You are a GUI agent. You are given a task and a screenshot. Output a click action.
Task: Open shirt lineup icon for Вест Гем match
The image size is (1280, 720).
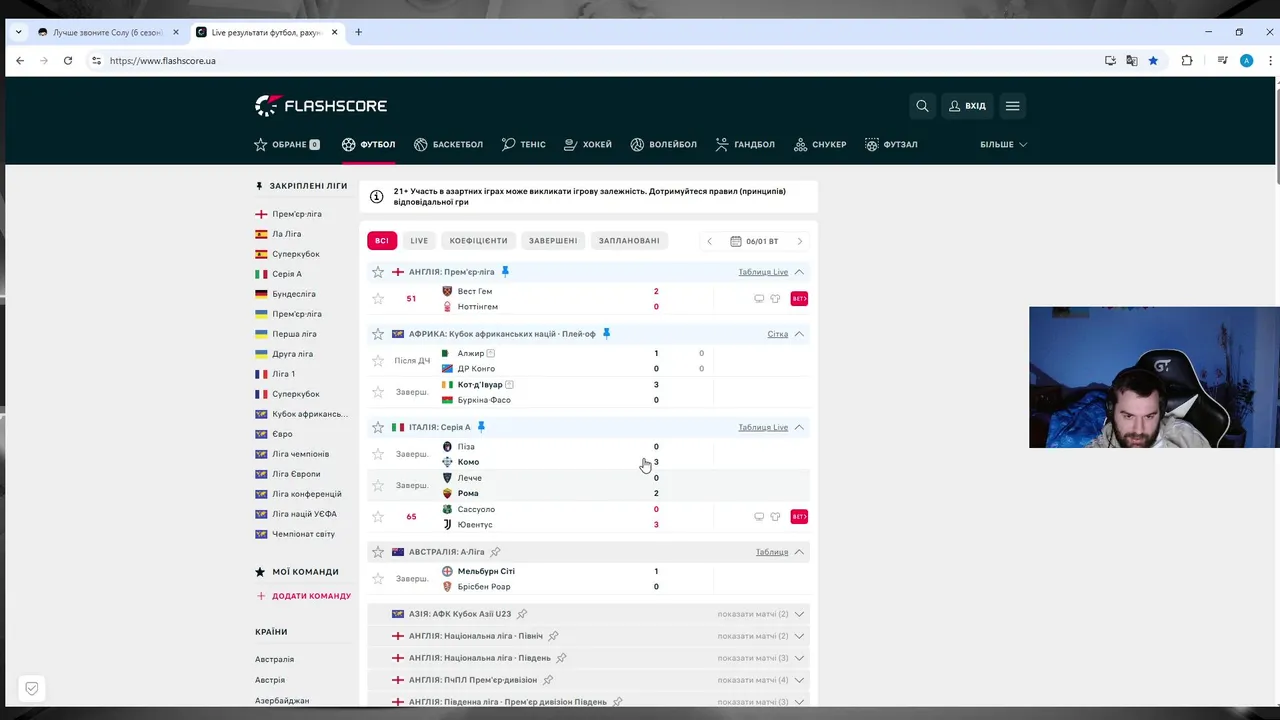tap(775, 298)
